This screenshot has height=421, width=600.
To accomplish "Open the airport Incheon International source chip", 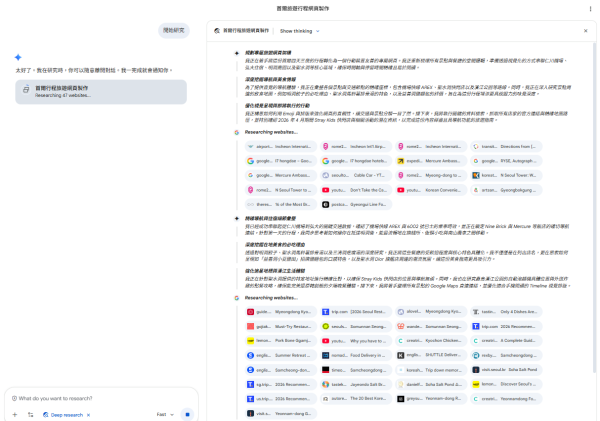I will [x=267, y=145].
